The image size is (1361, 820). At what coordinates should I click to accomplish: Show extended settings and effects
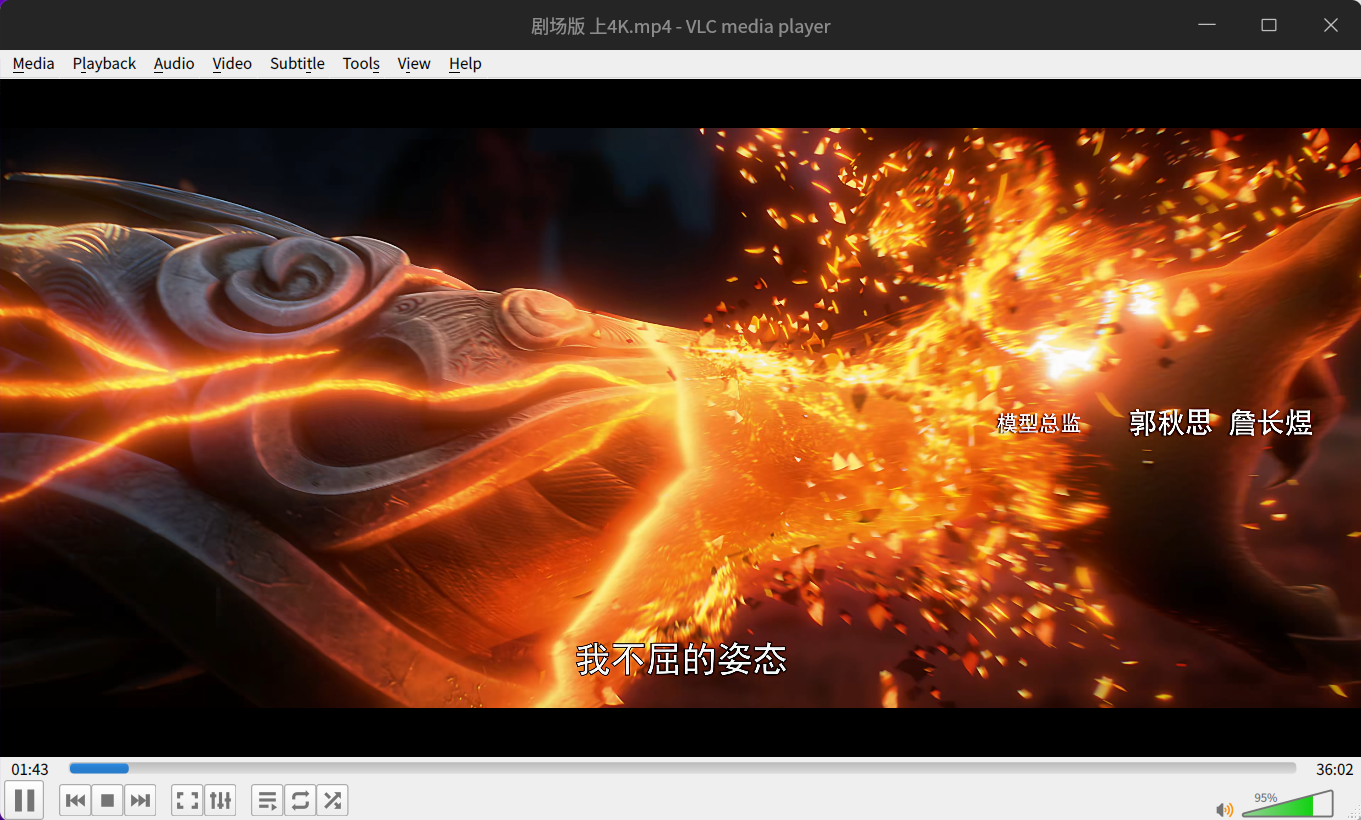[220, 800]
